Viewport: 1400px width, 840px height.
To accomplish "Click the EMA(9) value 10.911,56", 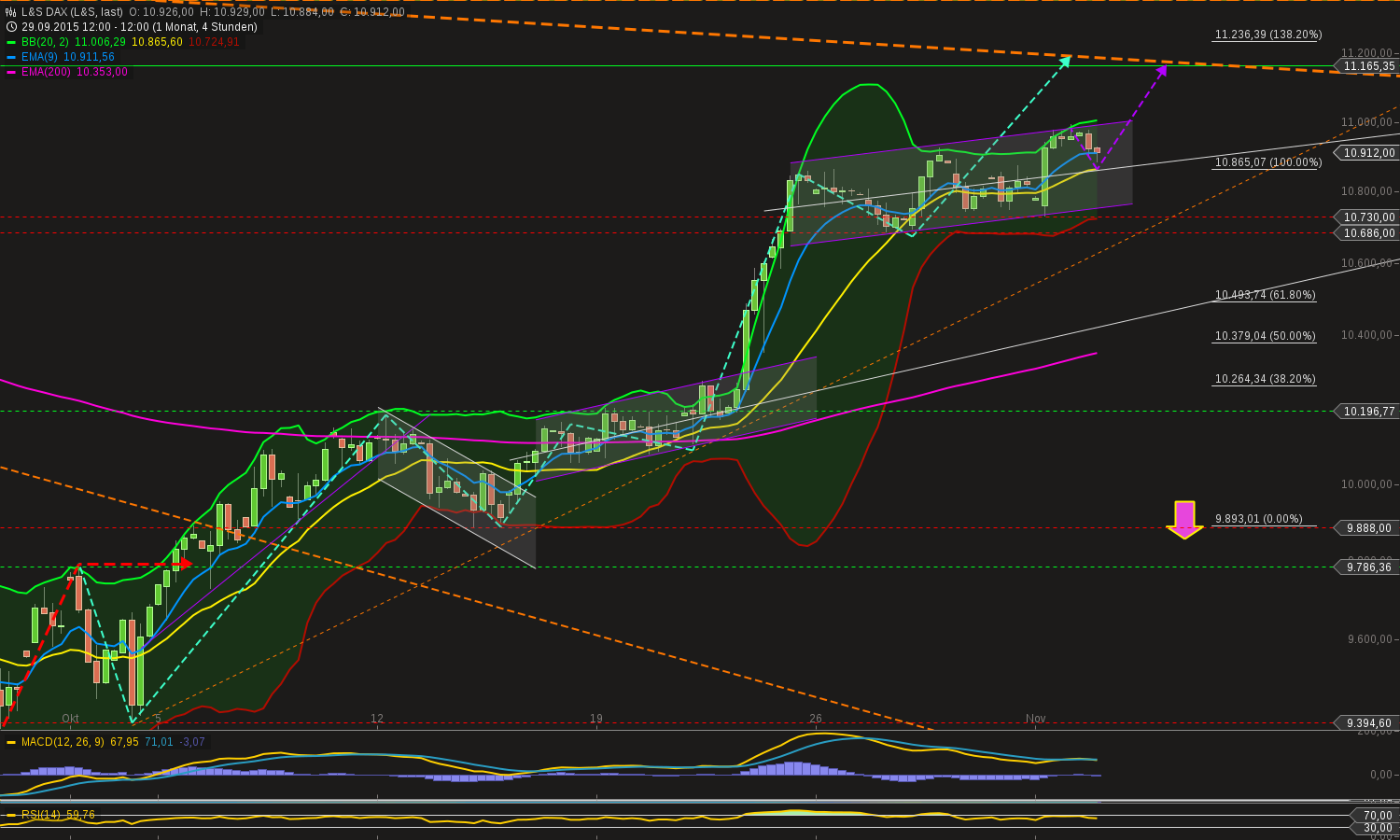I will point(90,57).
